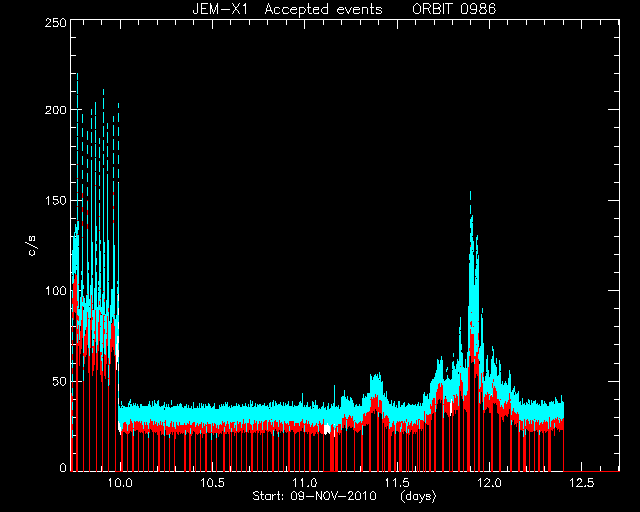
Task: Click the 200 y-axis tick label
Action: (x=56, y=110)
